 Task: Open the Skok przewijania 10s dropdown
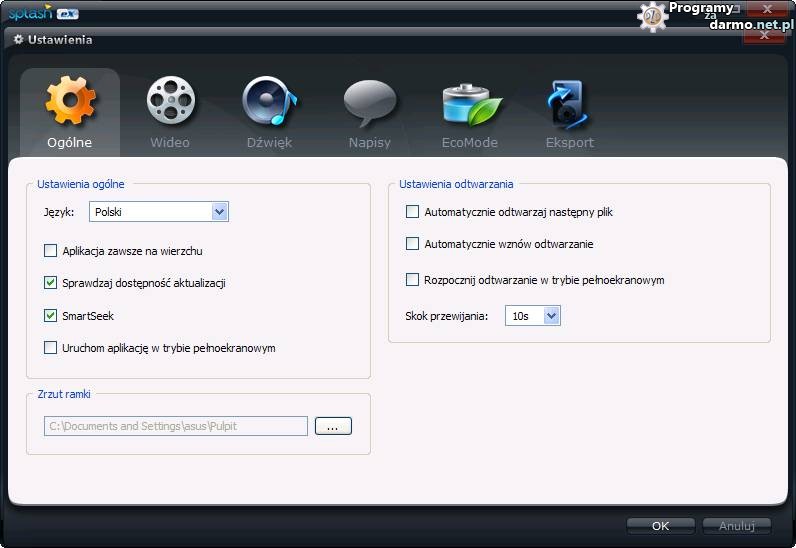[551, 316]
